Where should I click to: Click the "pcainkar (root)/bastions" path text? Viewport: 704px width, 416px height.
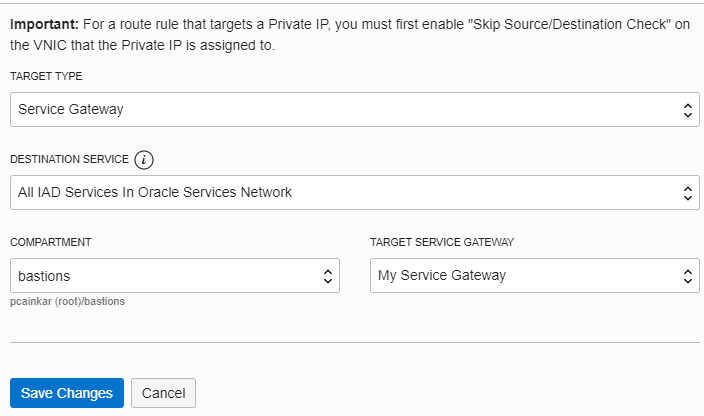click(x=67, y=301)
